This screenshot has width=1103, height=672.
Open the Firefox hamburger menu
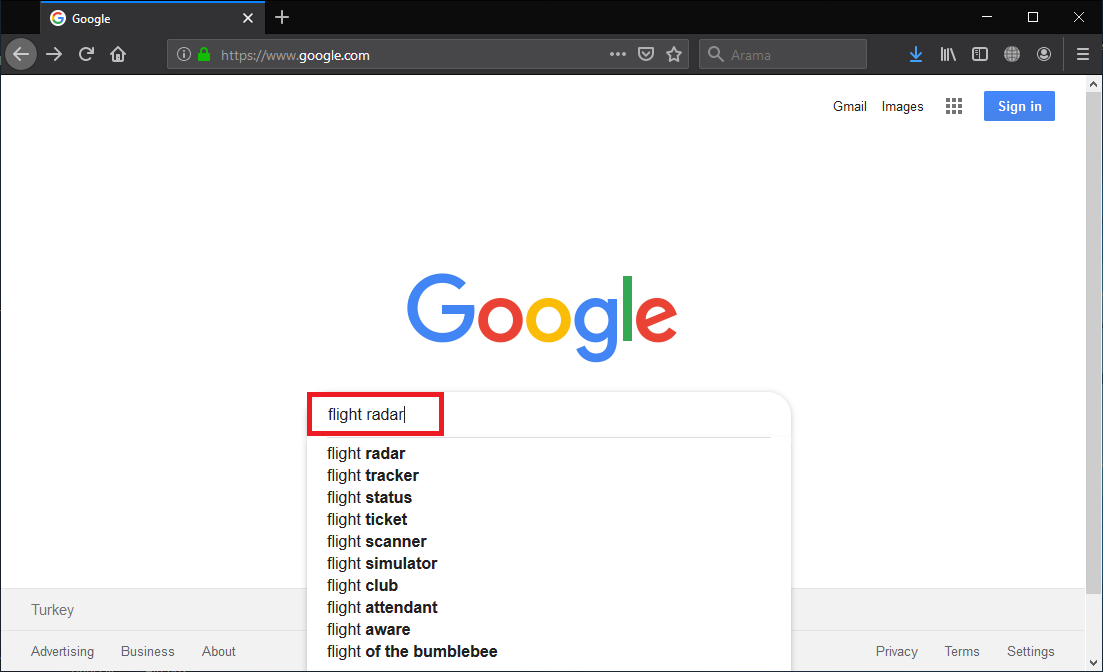coord(1082,54)
